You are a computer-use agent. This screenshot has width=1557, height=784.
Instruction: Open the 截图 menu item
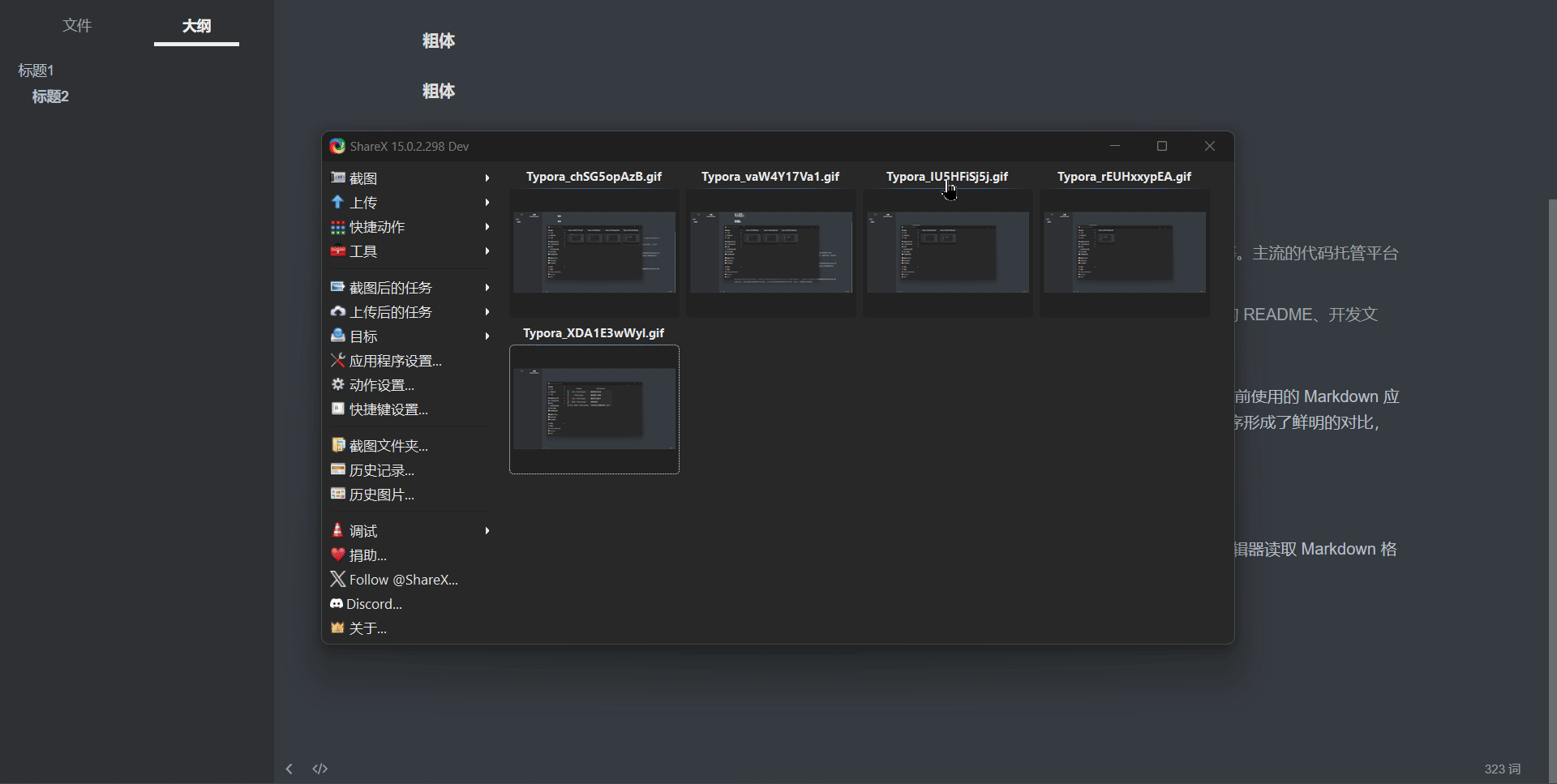[x=411, y=178]
